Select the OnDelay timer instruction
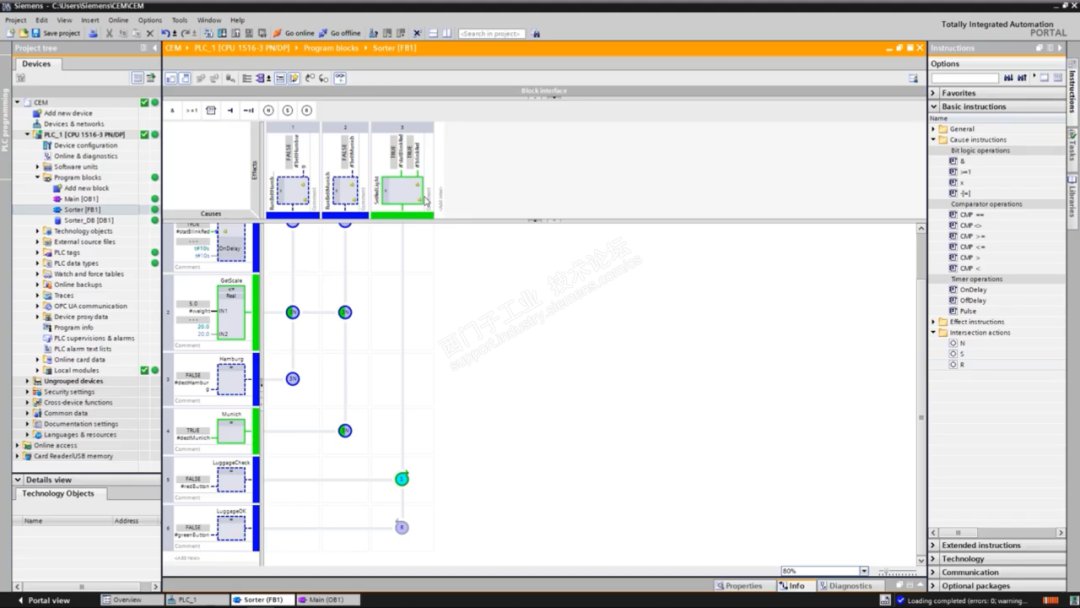Image resolution: width=1080 pixels, height=608 pixels. coord(972,290)
